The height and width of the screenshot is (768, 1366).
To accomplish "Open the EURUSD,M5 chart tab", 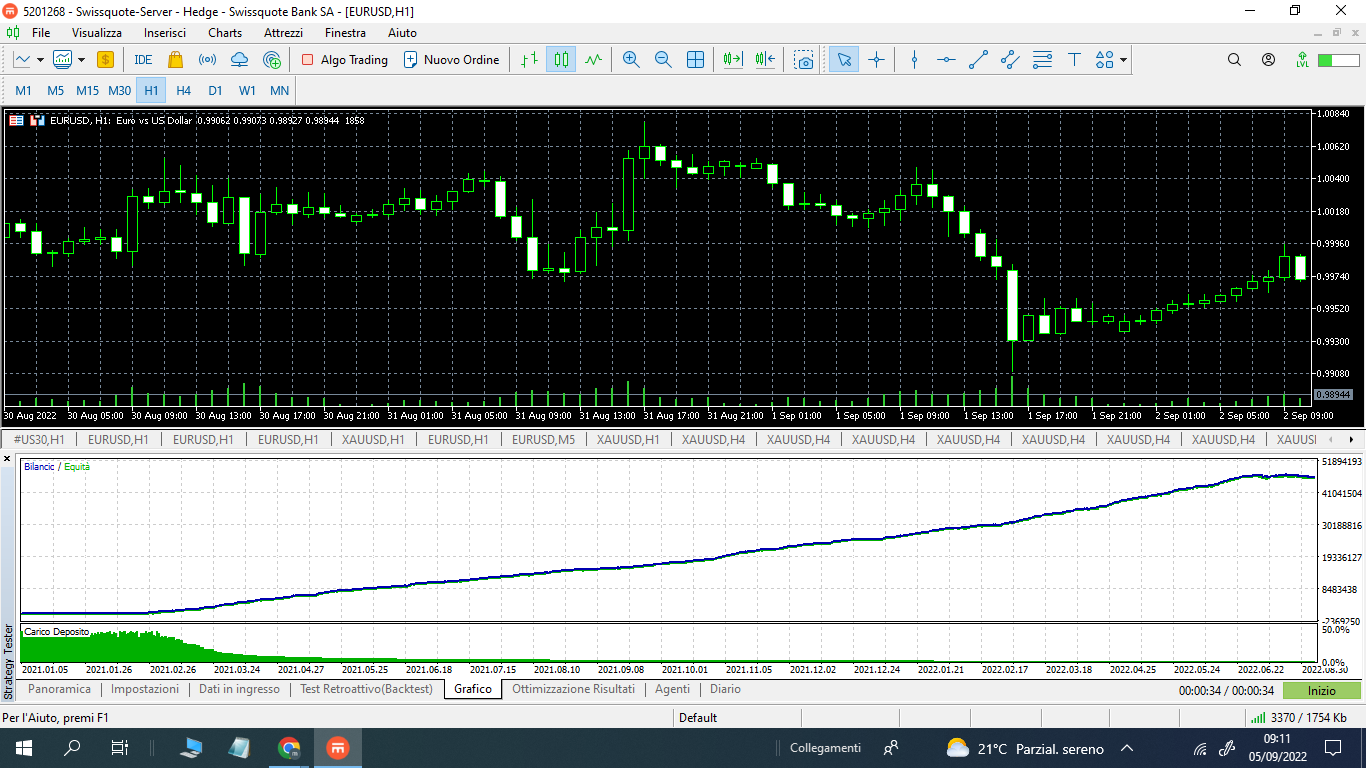I will [x=543, y=439].
